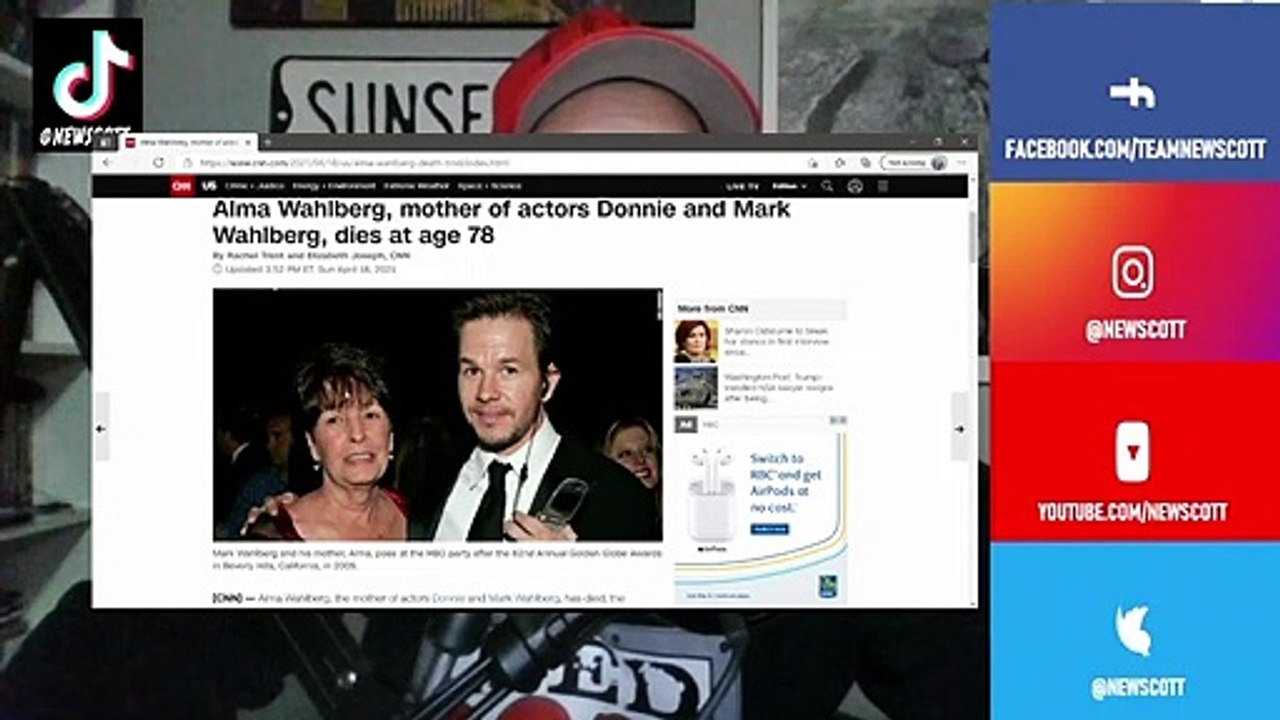
Task: Click the Sharon Osbourne story thumbnail
Action: tap(696, 341)
